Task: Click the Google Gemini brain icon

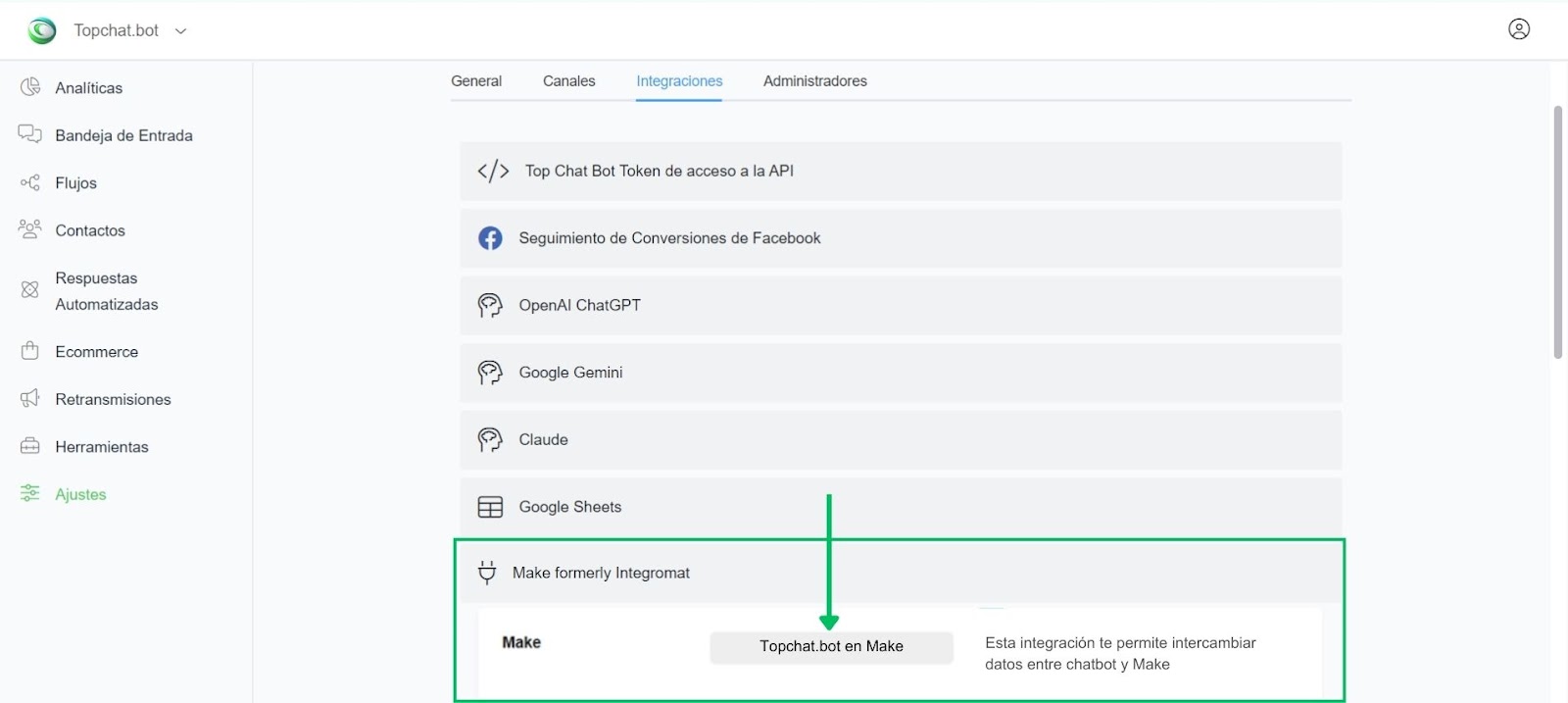Action: tap(490, 373)
